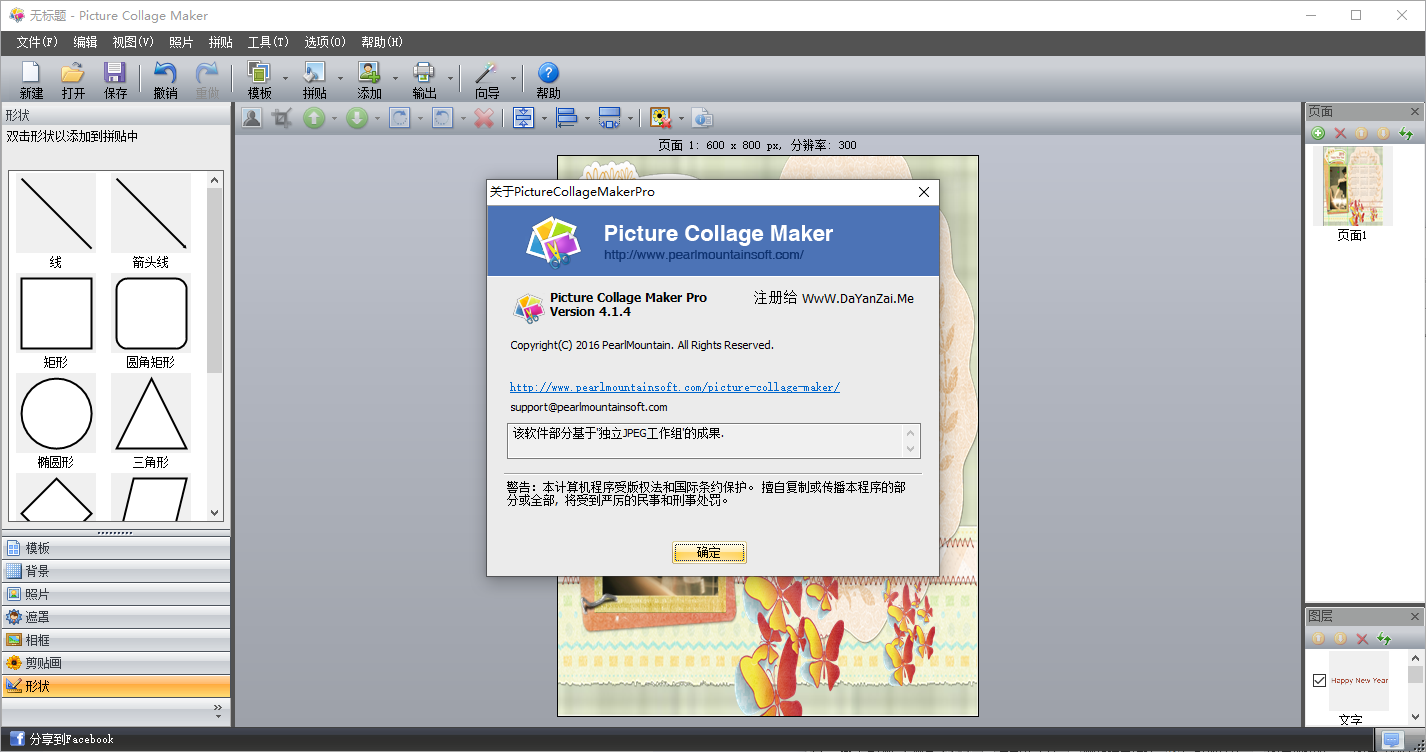
Task: Open dropdown arrow next to 添加 button
Action: [x=395, y=78]
